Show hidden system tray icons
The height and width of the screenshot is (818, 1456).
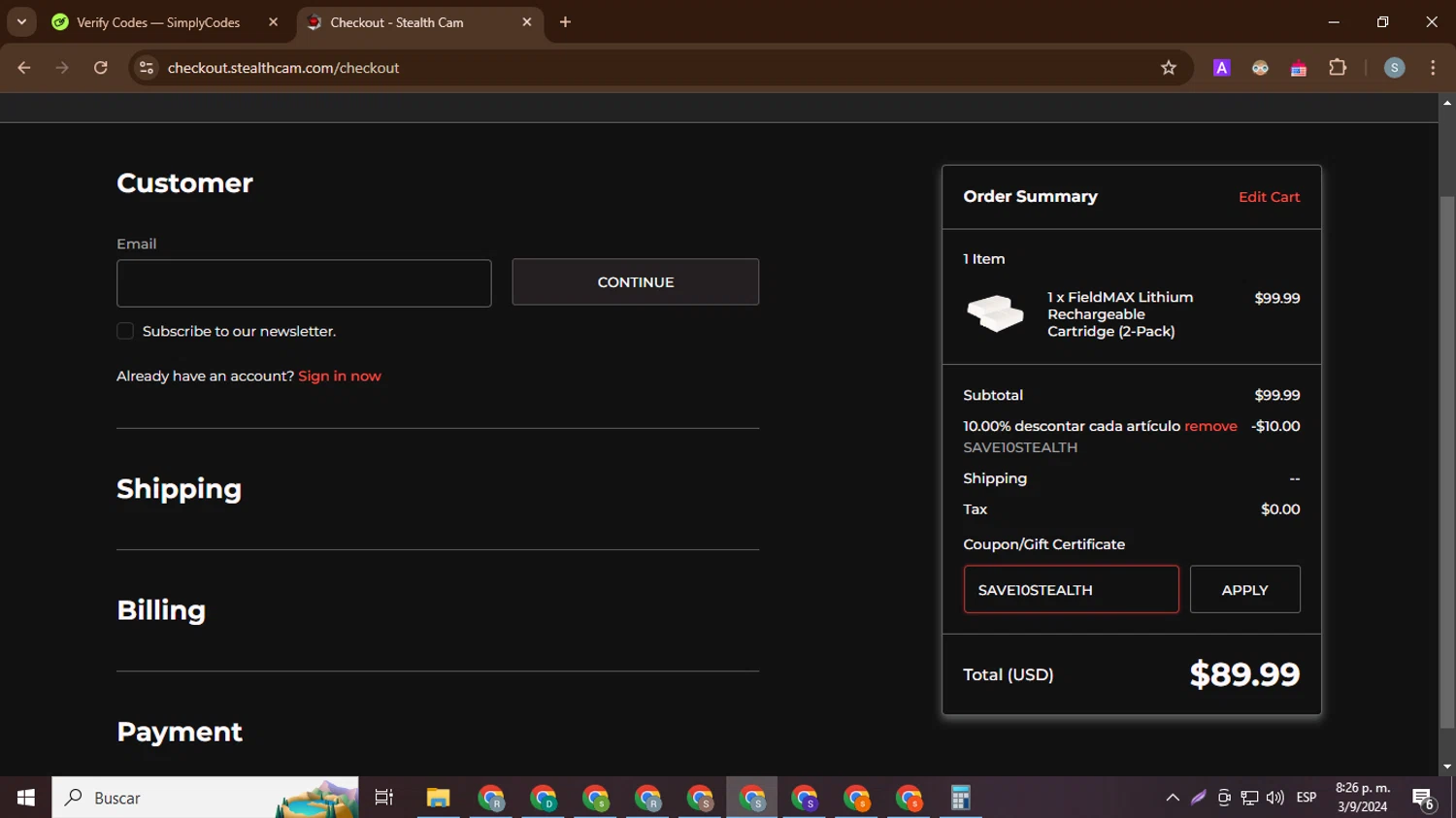pos(1173,798)
